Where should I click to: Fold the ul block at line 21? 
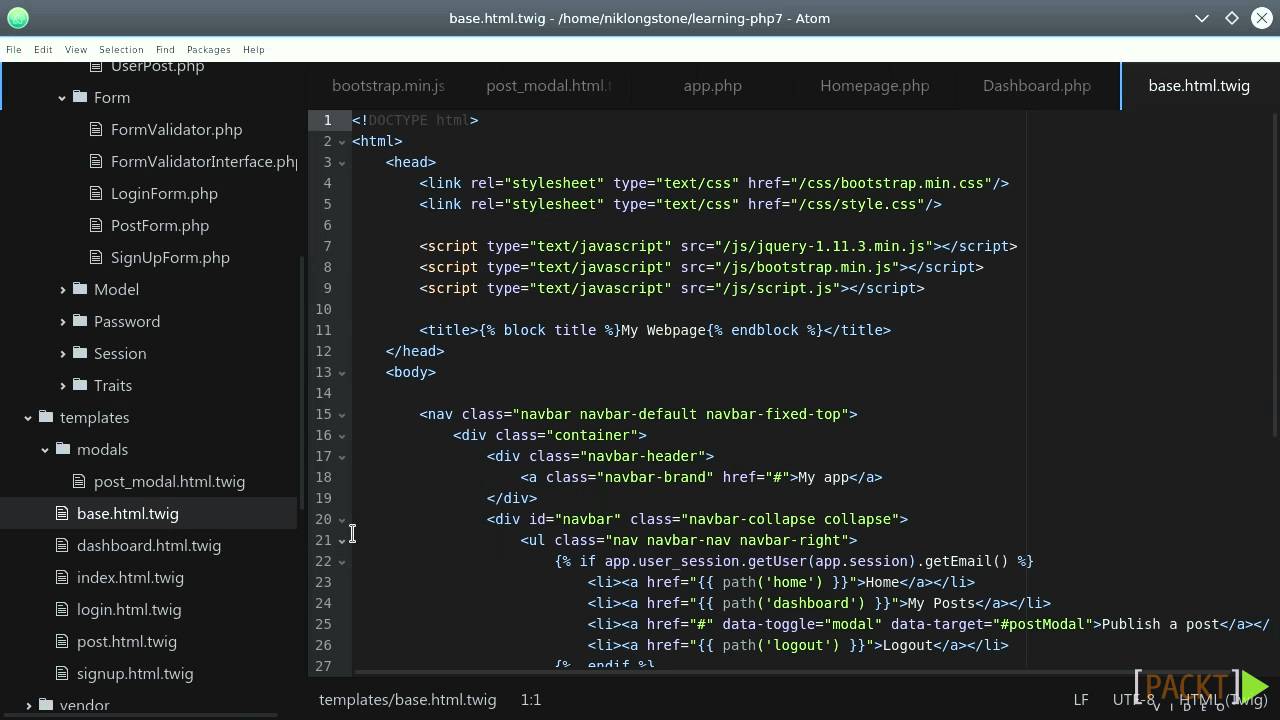pos(342,540)
